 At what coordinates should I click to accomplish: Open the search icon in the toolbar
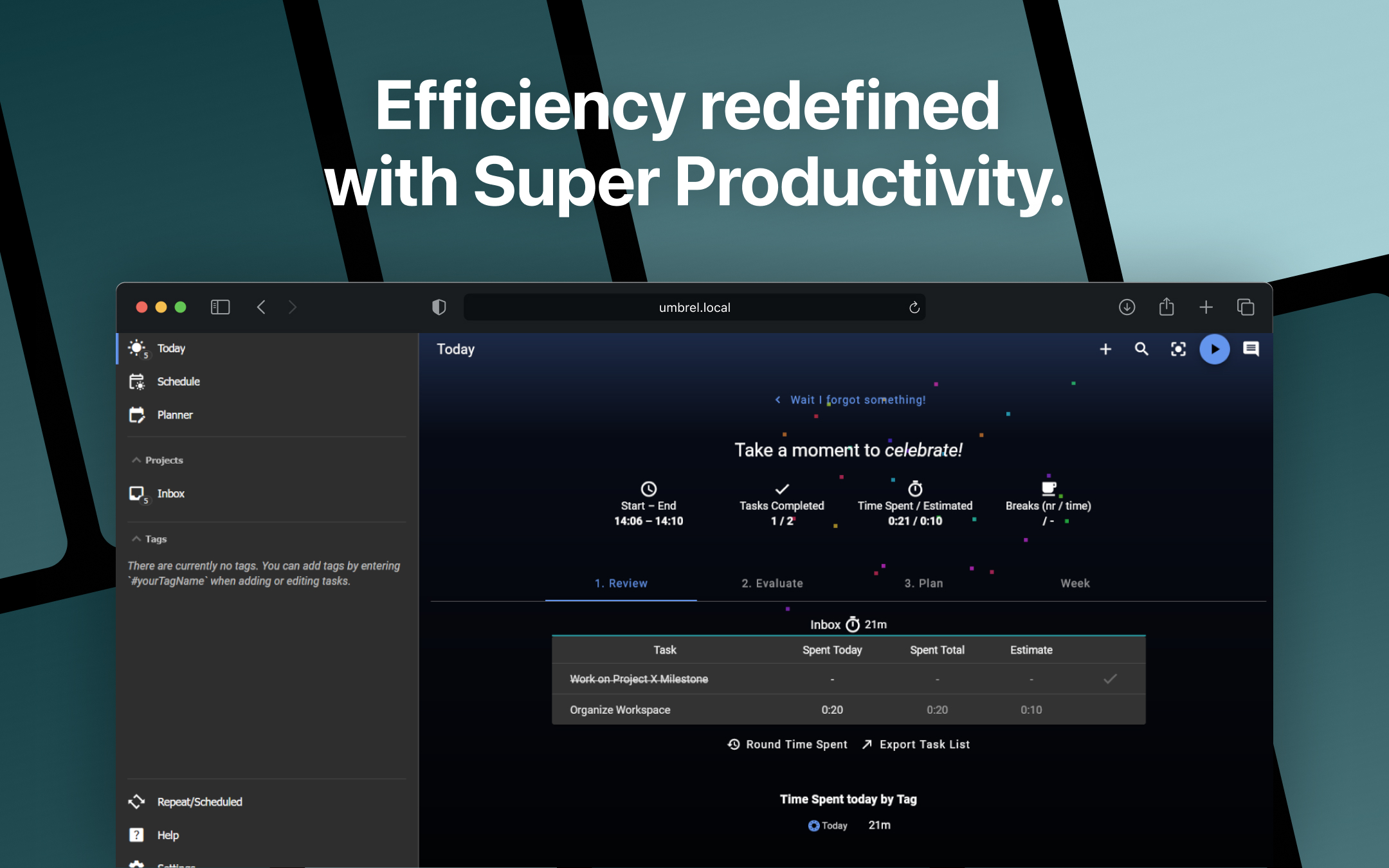[1141, 349]
